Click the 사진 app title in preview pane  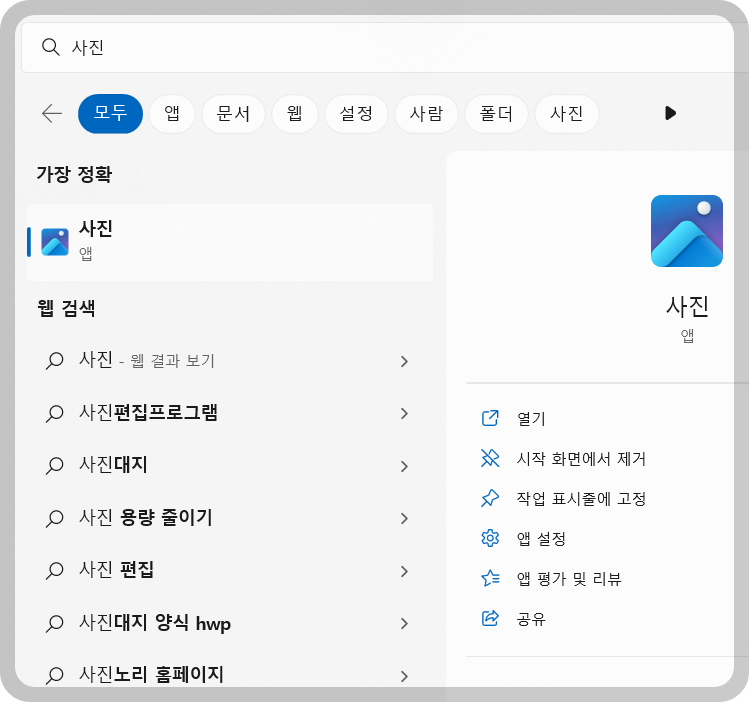point(687,306)
